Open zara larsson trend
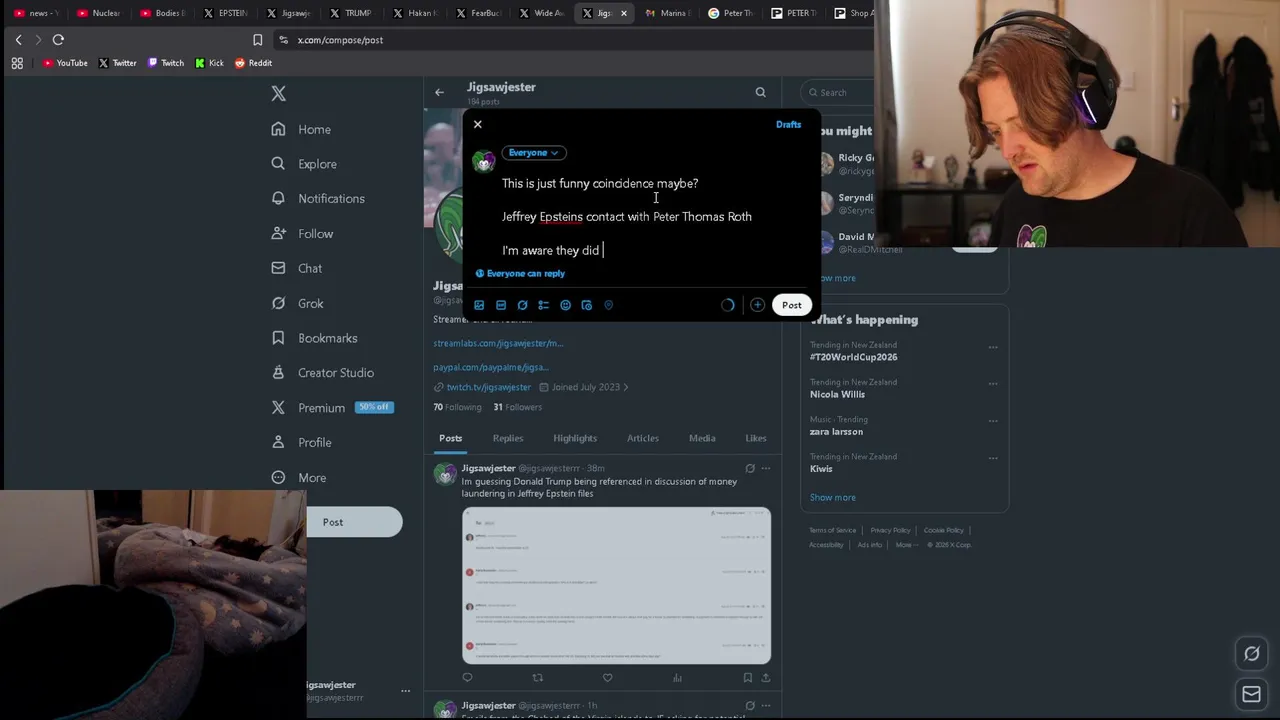 (x=836, y=431)
